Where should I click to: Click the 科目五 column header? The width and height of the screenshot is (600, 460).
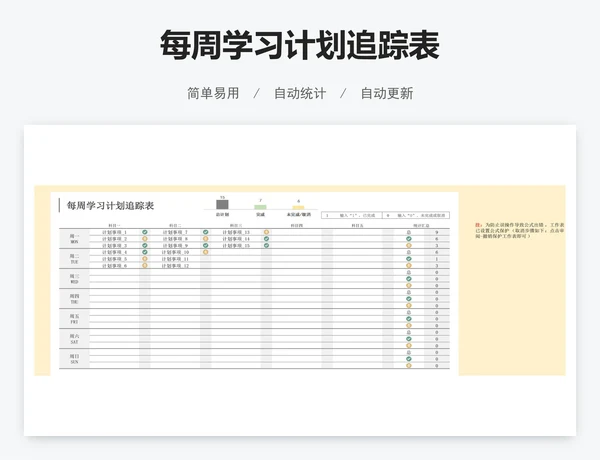point(357,226)
